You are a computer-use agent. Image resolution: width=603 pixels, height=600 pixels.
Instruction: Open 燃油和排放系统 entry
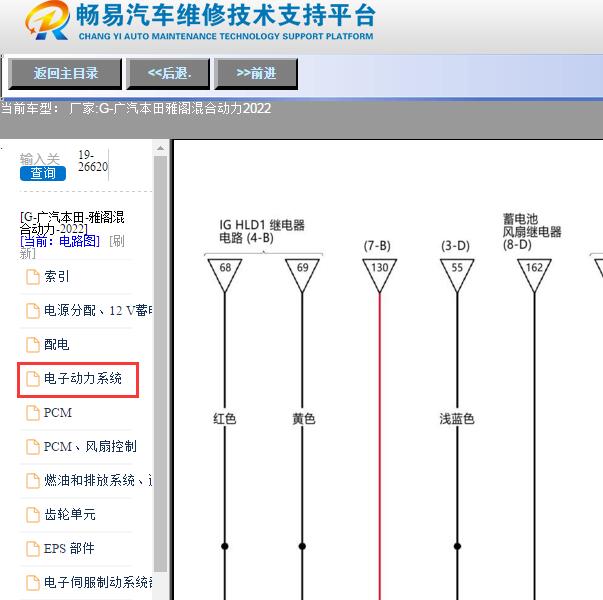[x=98, y=480]
